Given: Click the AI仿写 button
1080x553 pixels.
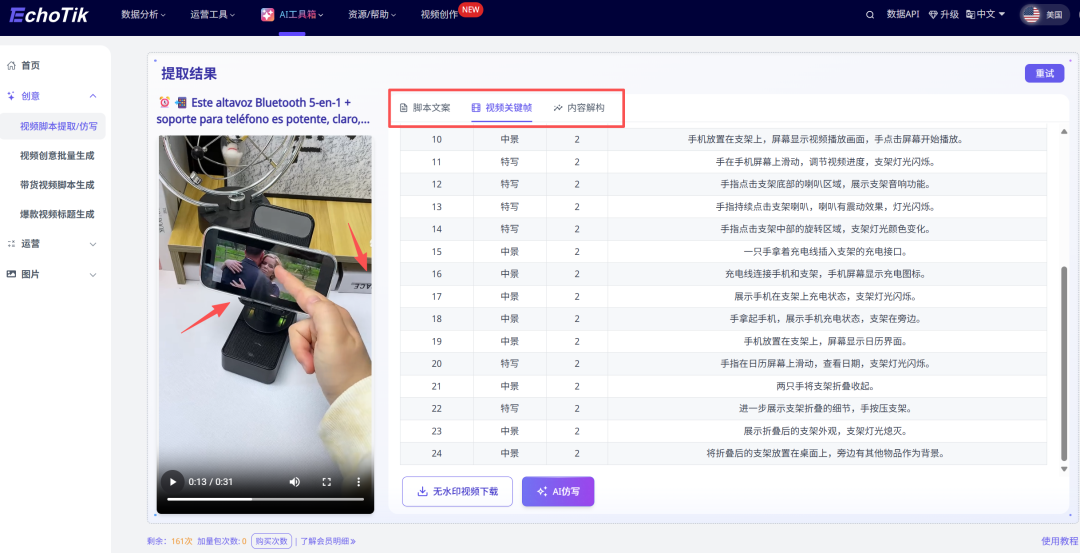Looking at the screenshot, I should [558, 491].
